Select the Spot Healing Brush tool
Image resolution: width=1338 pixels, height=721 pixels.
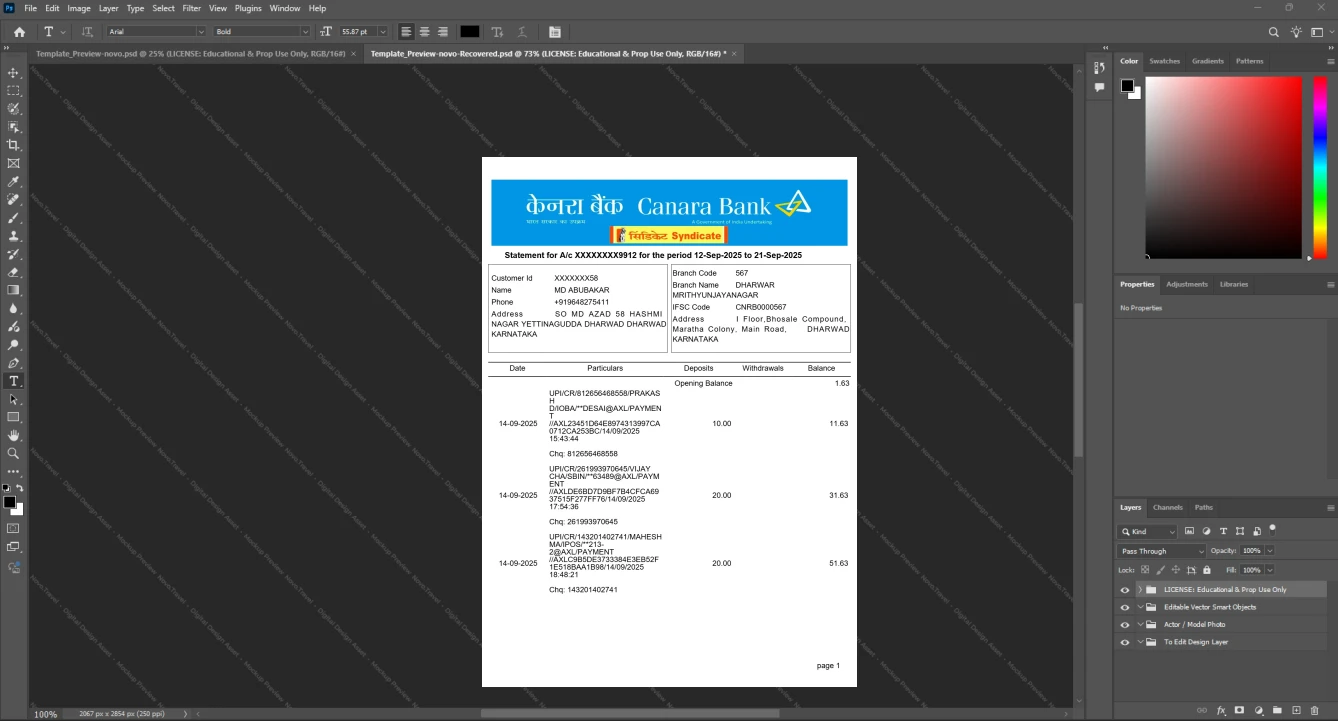point(14,200)
